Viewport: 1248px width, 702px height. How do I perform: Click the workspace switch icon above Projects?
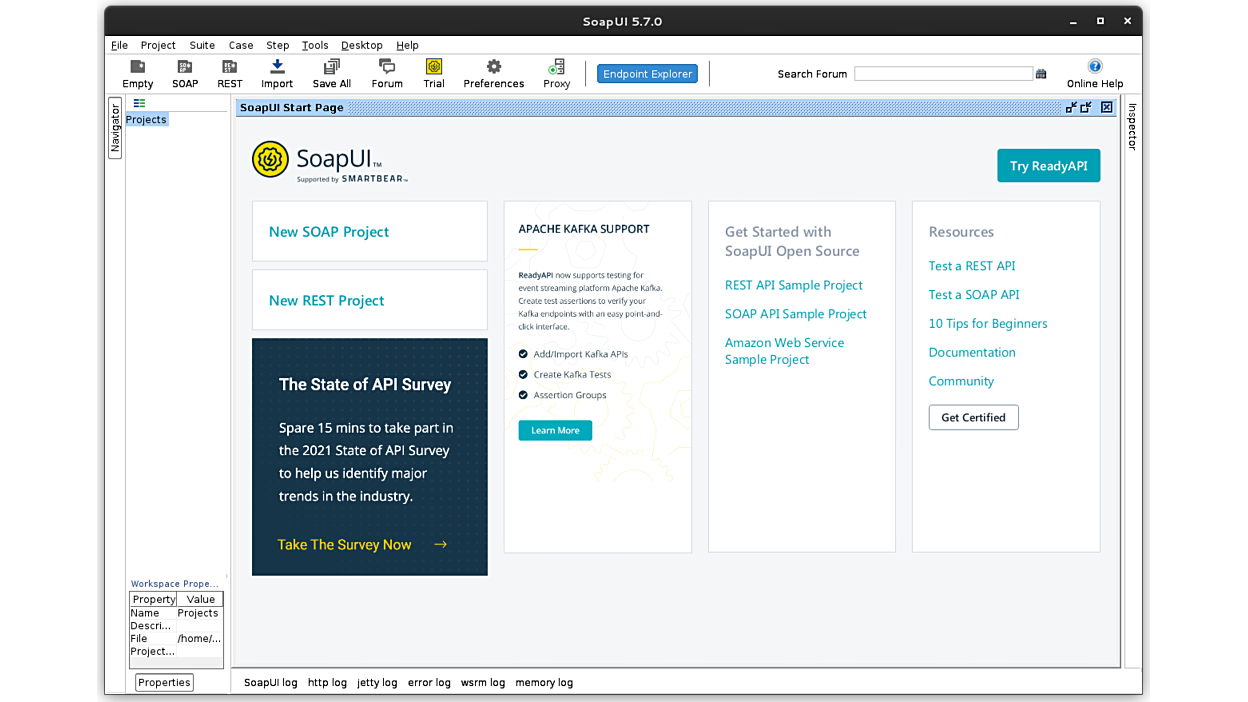click(139, 103)
